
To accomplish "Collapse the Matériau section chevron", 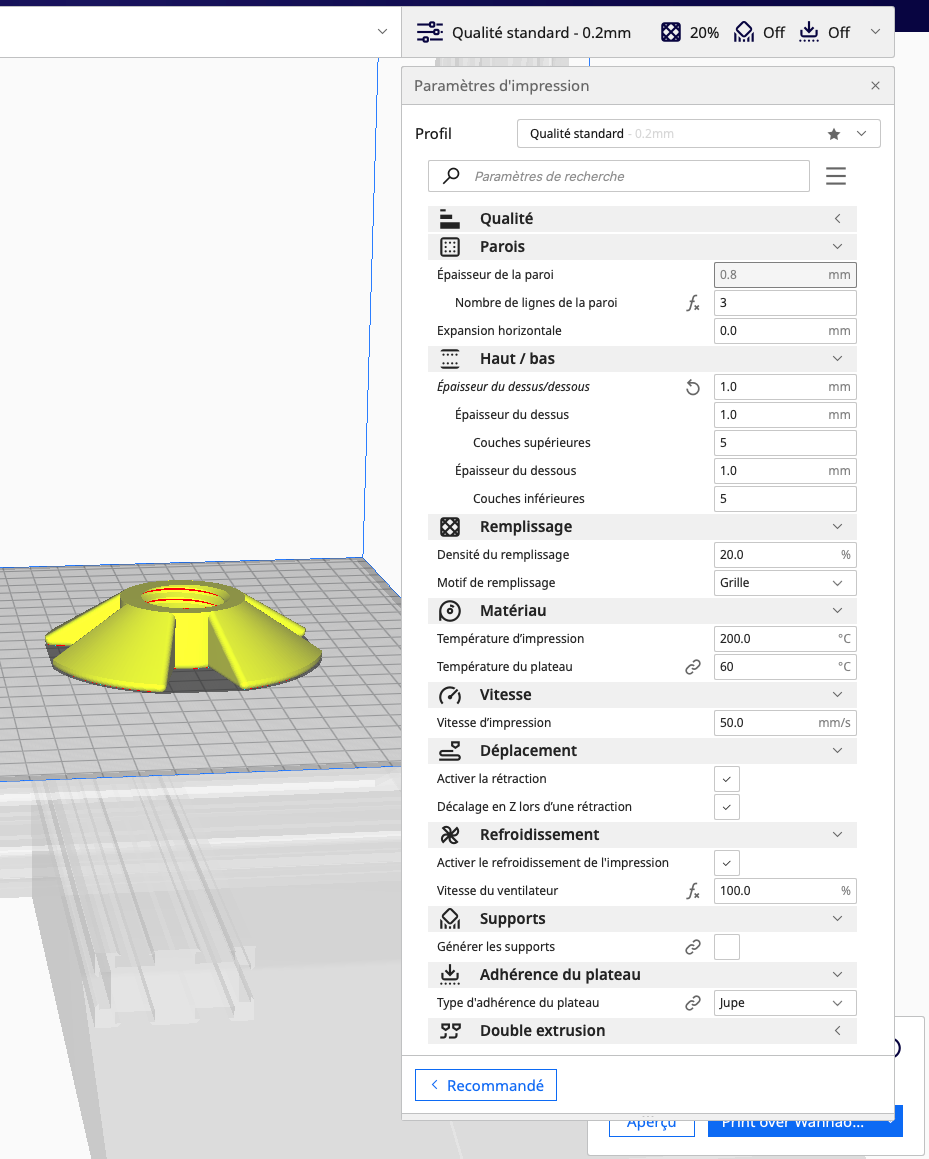I will pos(837,611).
